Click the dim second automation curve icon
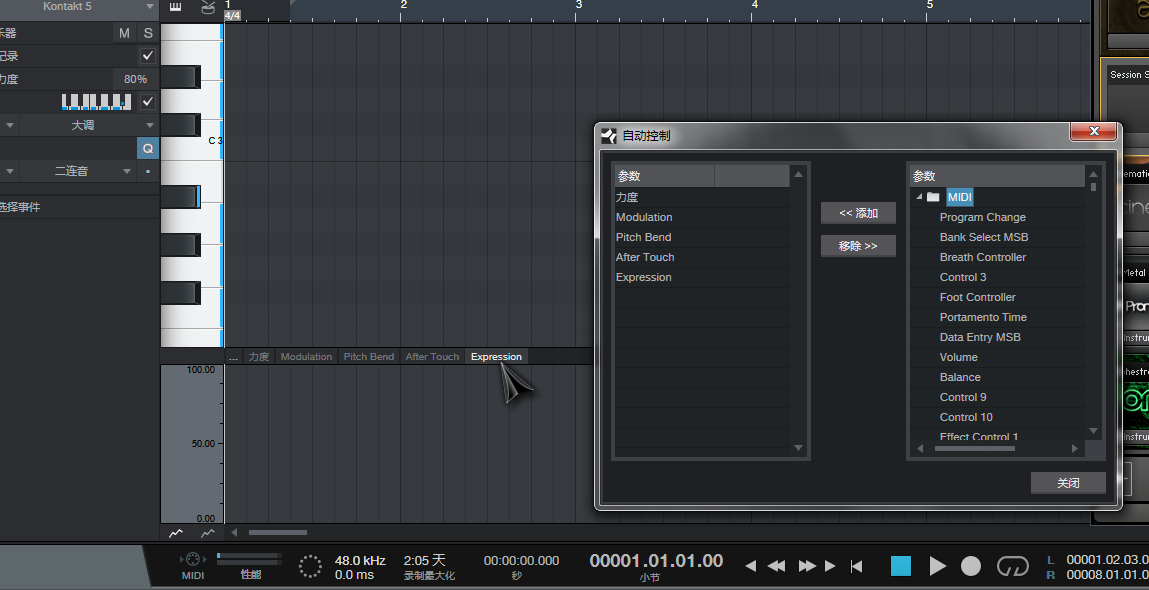Screen dimensions: 1149x590 pos(208,533)
